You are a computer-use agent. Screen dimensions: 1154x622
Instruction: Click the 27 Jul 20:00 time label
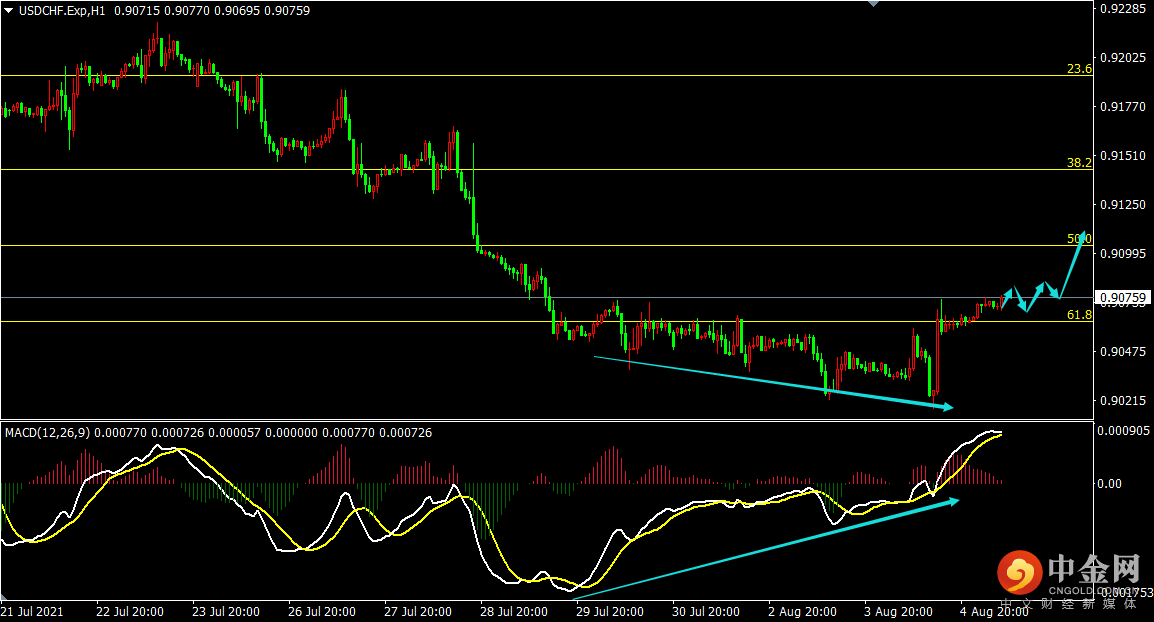418,612
